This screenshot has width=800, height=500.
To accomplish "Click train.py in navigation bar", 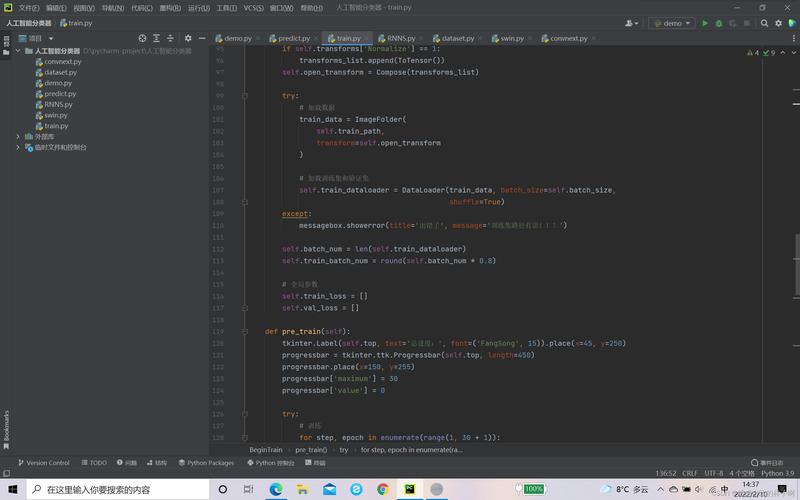I will click(x=76, y=23).
